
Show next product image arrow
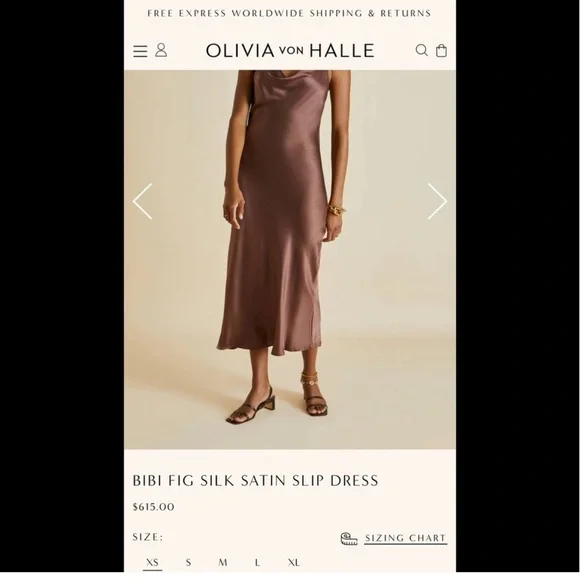pyautogui.click(x=437, y=202)
